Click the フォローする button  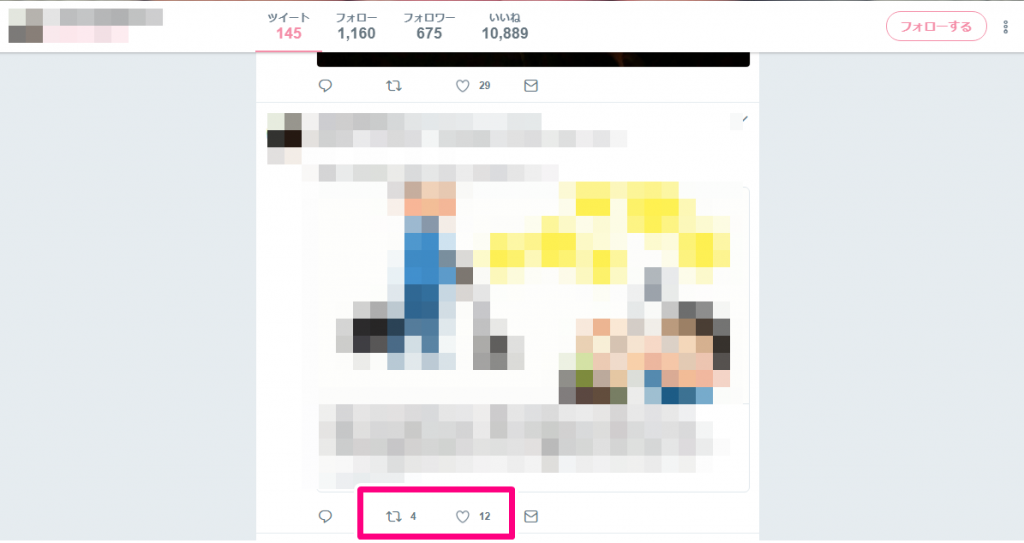[x=936, y=26]
